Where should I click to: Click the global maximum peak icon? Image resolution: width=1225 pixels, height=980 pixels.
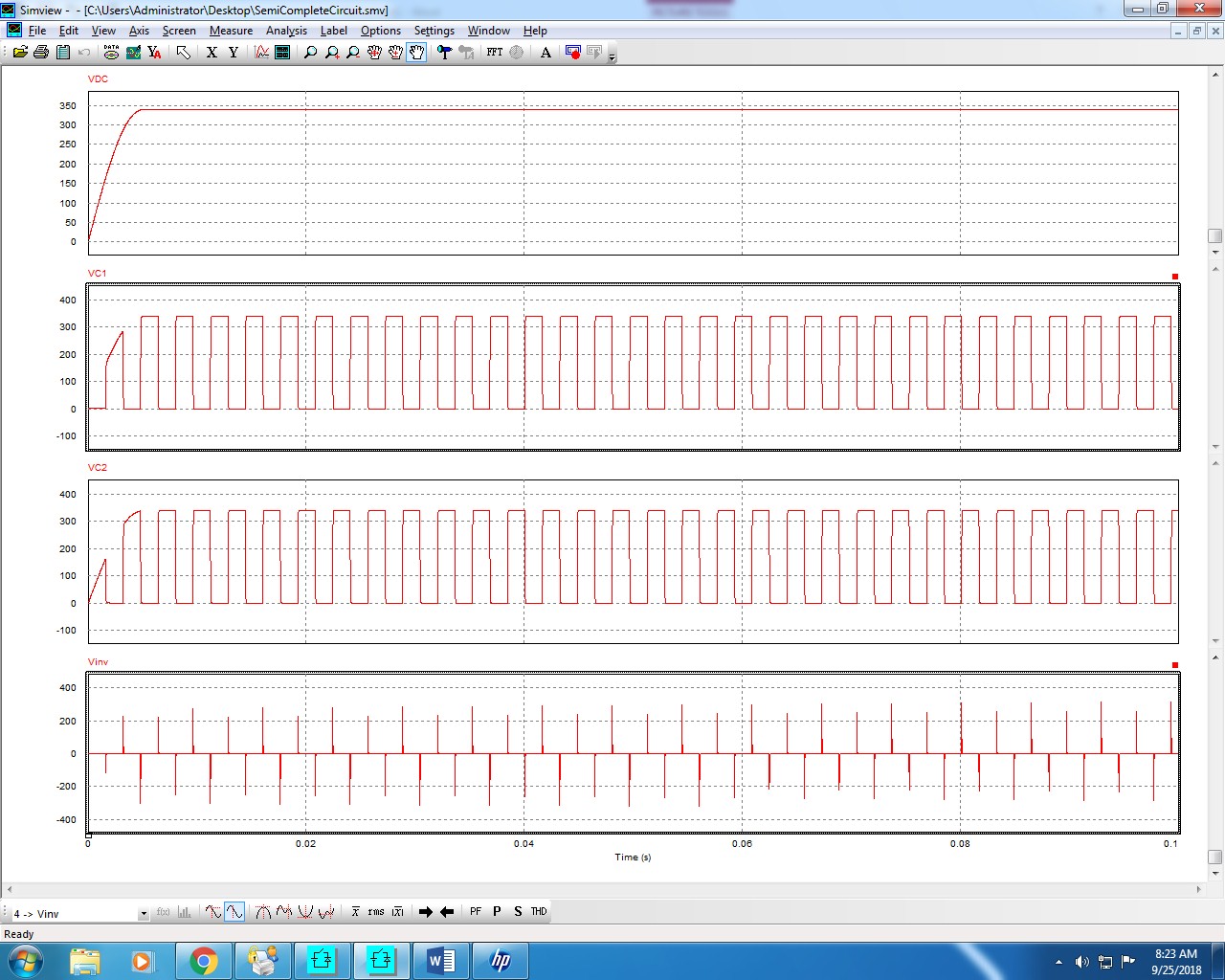(x=263, y=912)
